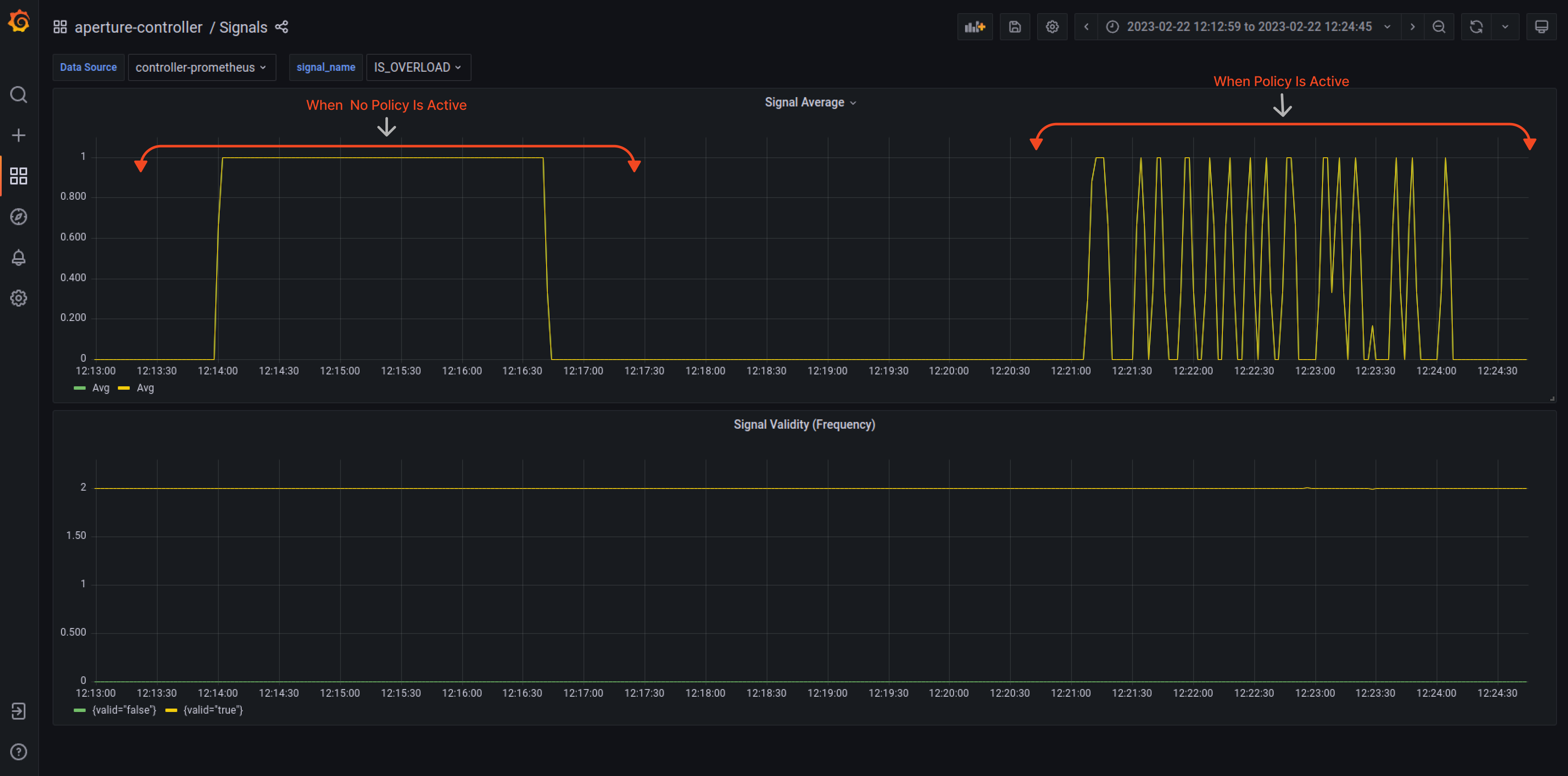Zoom out the time range
This screenshot has height=776, width=1568.
(x=1439, y=27)
